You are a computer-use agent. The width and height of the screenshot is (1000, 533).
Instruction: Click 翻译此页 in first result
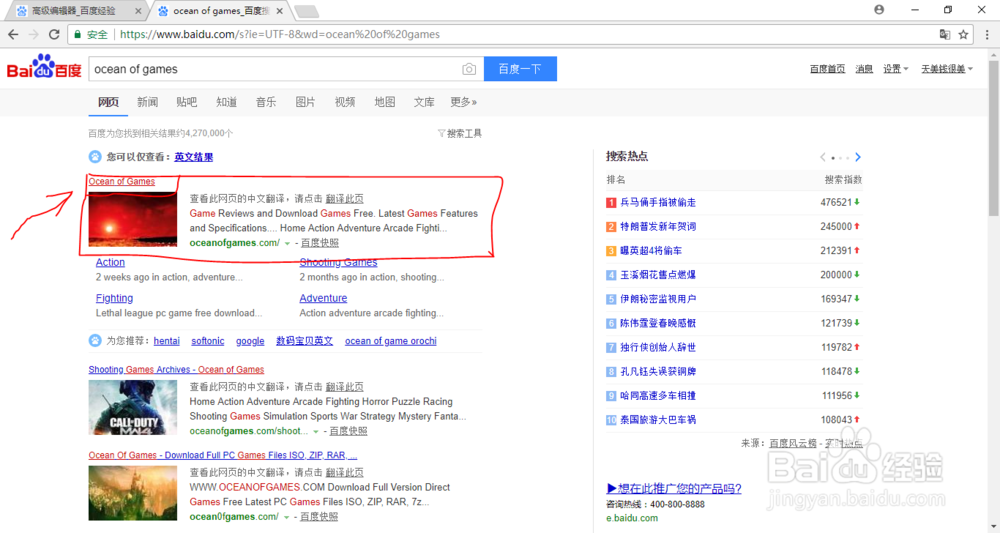pos(344,199)
